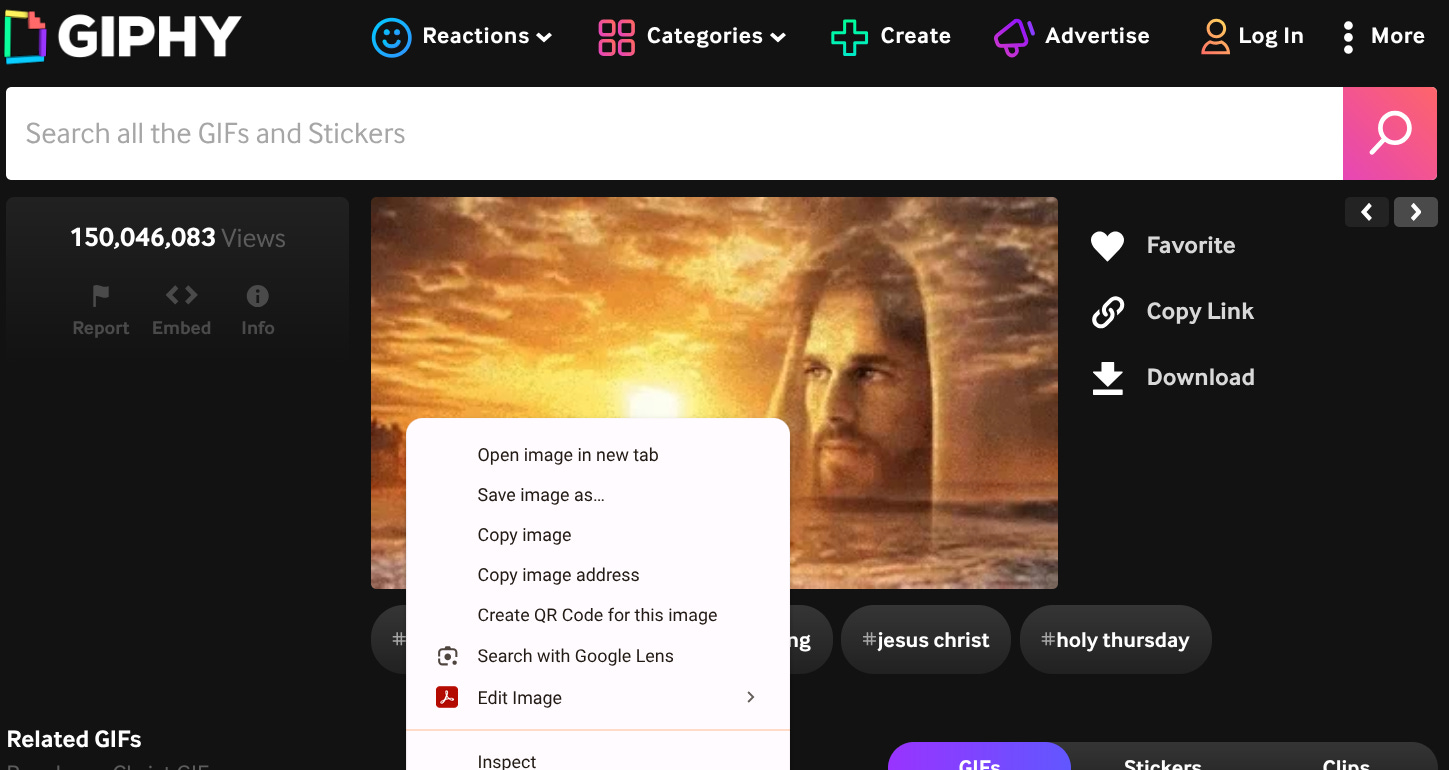Open the Reactions smiley icon
The height and width of the screenshot is (770, 1449).
tap(391, 37)
